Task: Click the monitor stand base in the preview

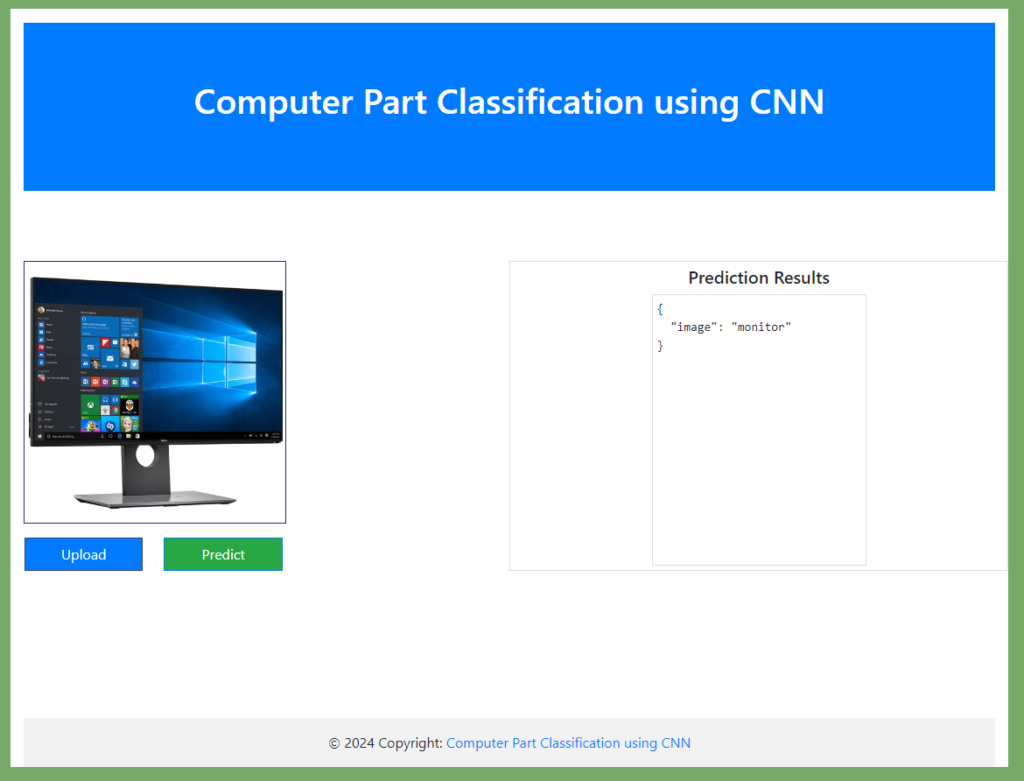Action: [155, 500]
